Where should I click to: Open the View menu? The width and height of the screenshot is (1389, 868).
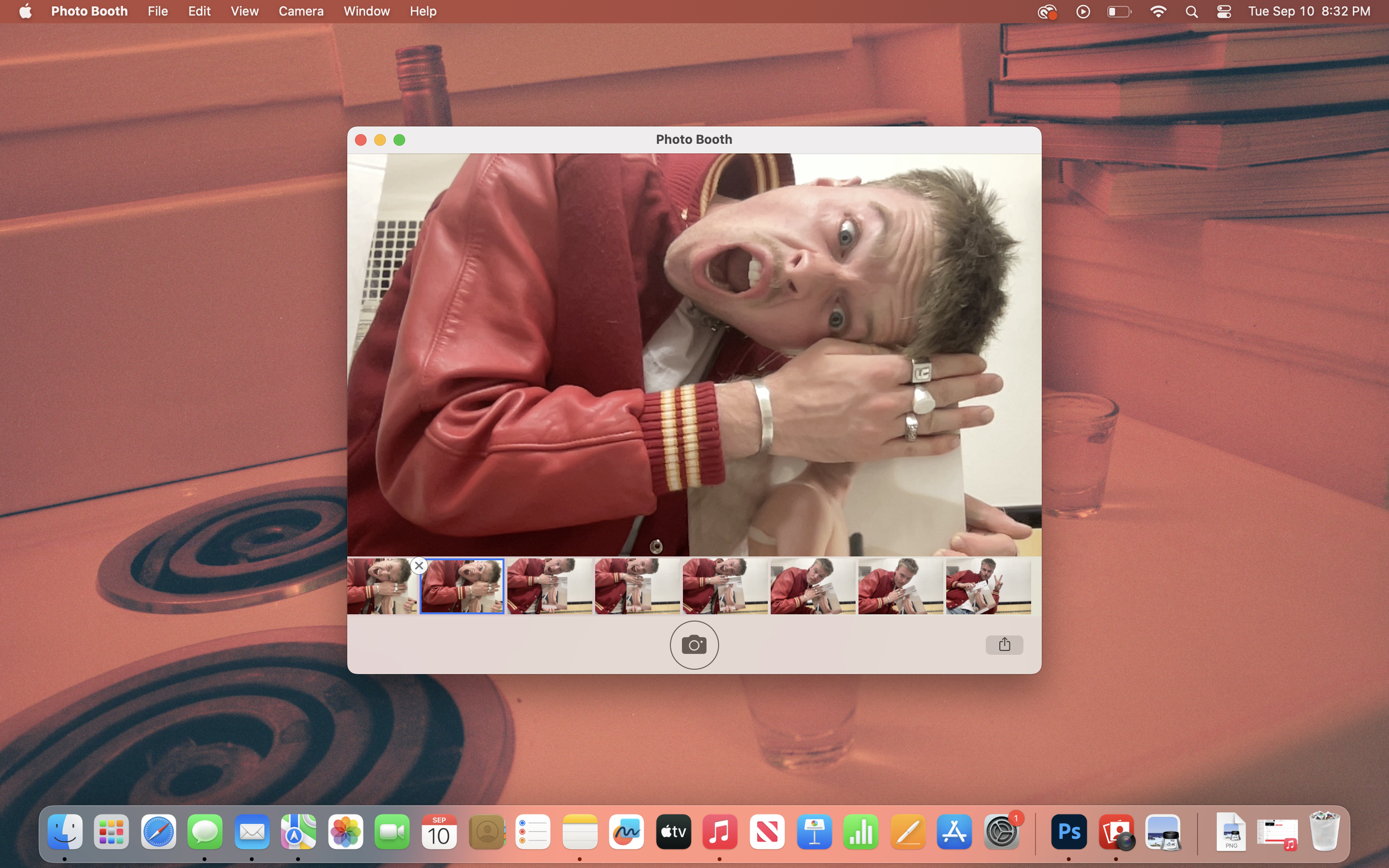click(x=244, y=12)
